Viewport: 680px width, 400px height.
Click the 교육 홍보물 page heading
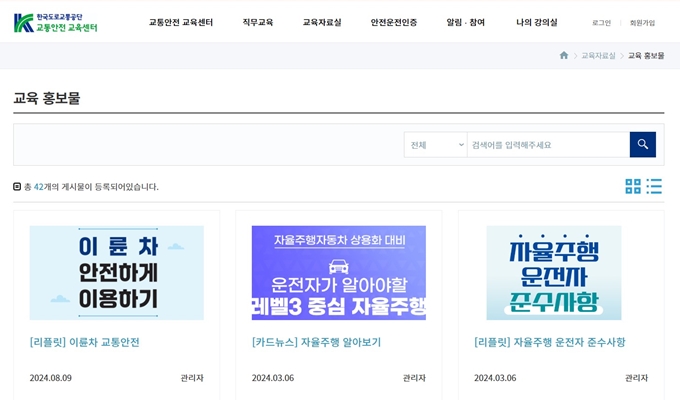point(47,98)
